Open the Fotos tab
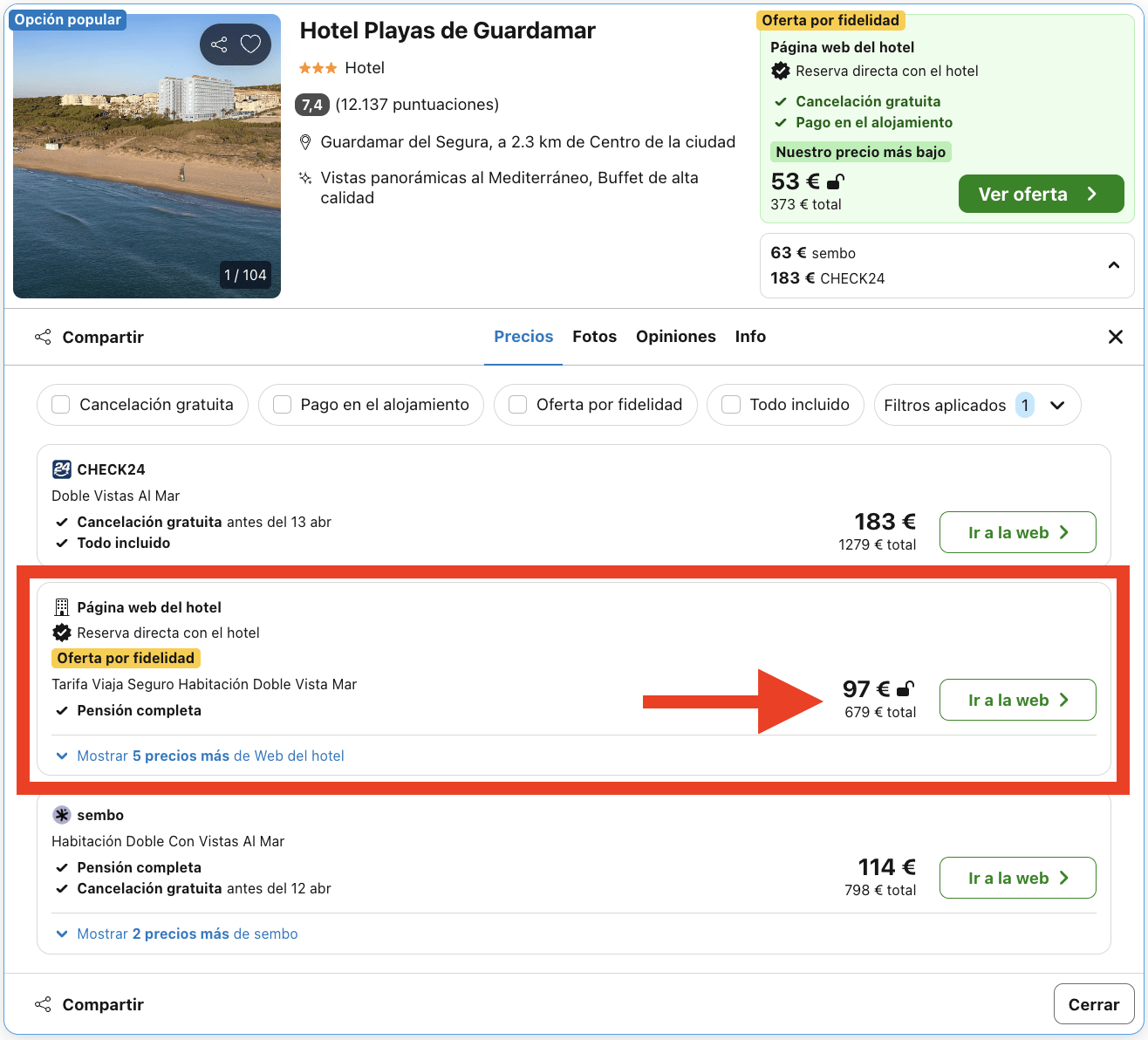Viewport: 1148px width, 1040px height. tap(594, 337)
